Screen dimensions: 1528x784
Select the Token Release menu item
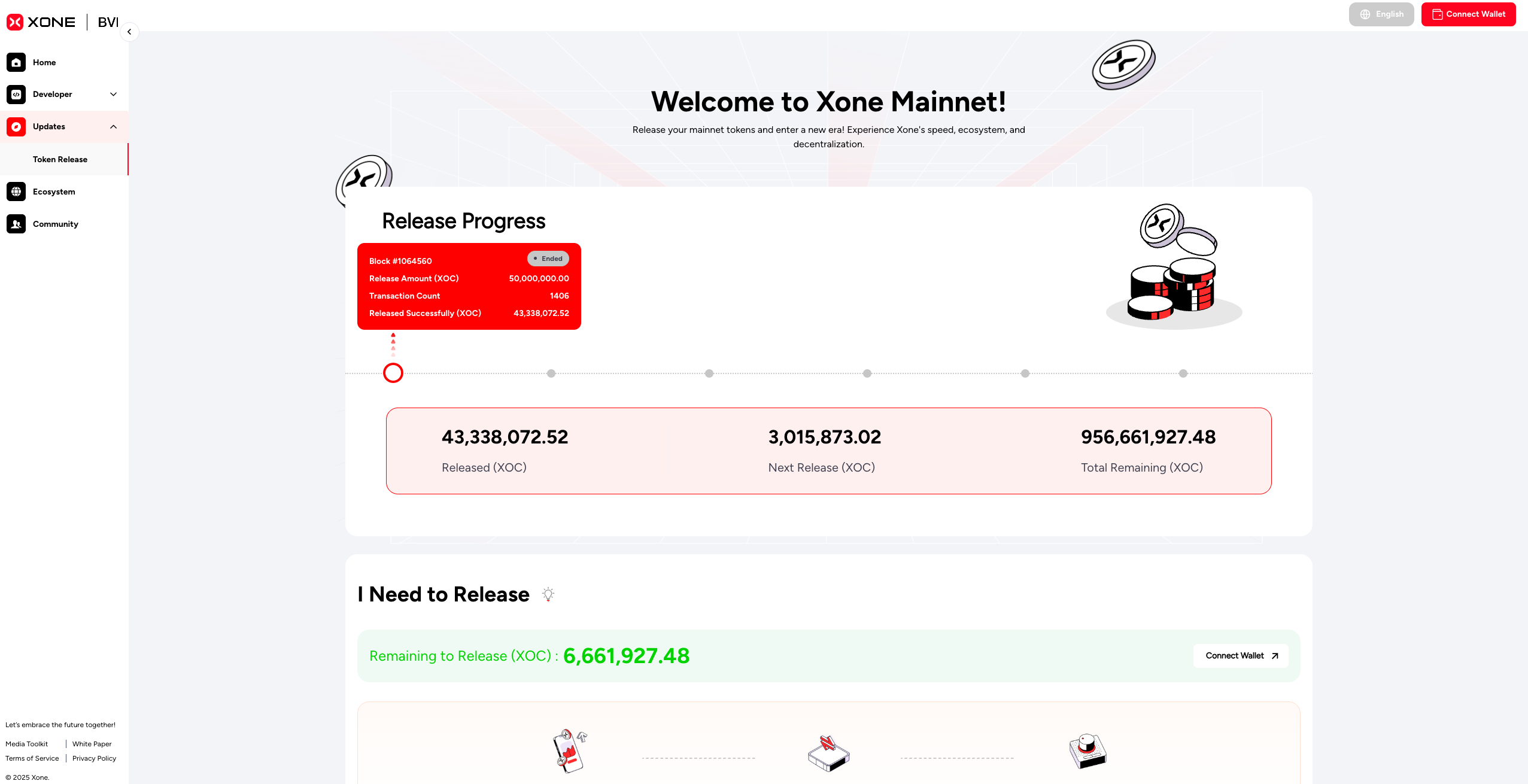click(x=60, y=159)
